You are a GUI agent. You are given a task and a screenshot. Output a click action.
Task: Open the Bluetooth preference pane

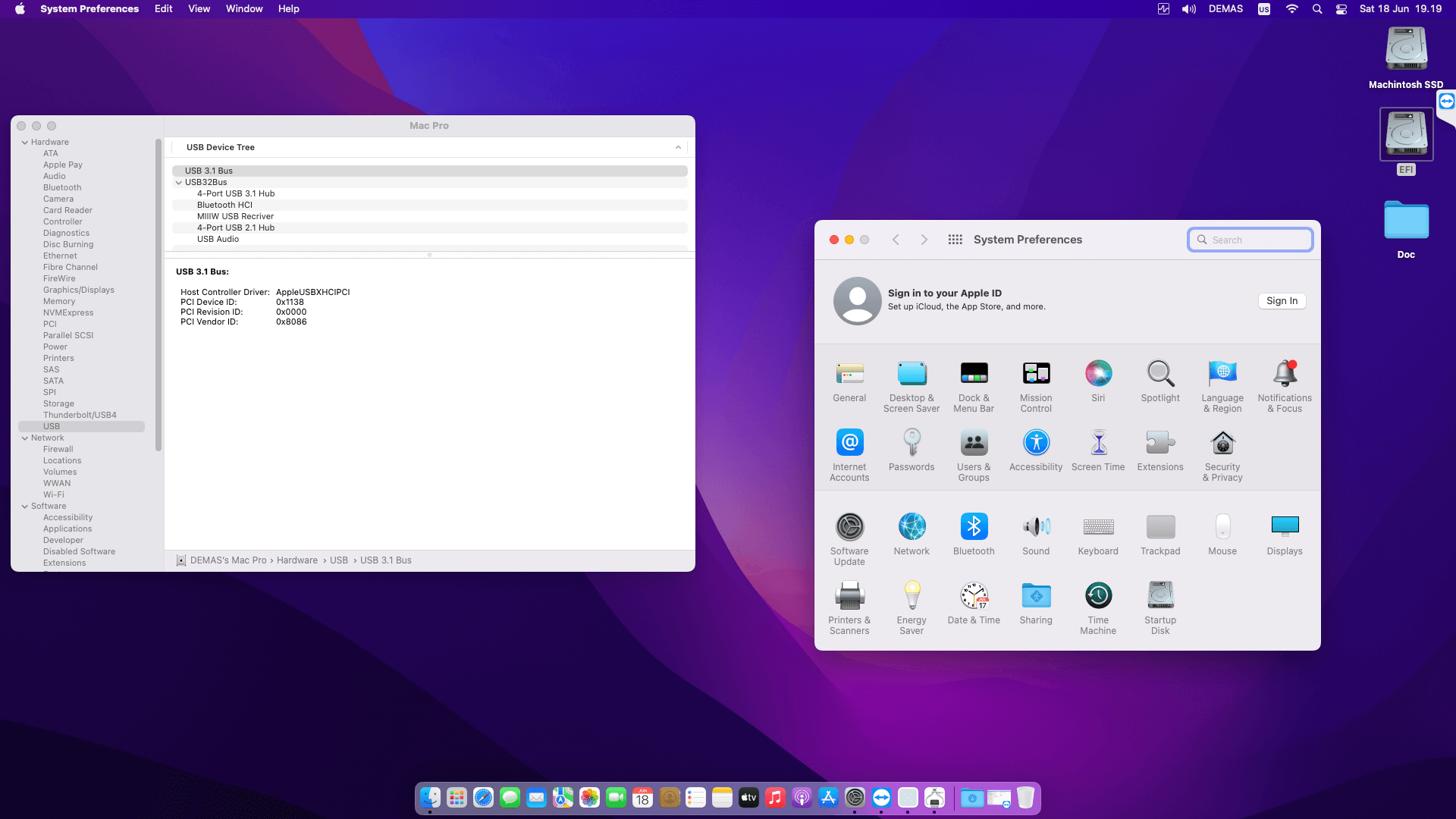(974, 534)
